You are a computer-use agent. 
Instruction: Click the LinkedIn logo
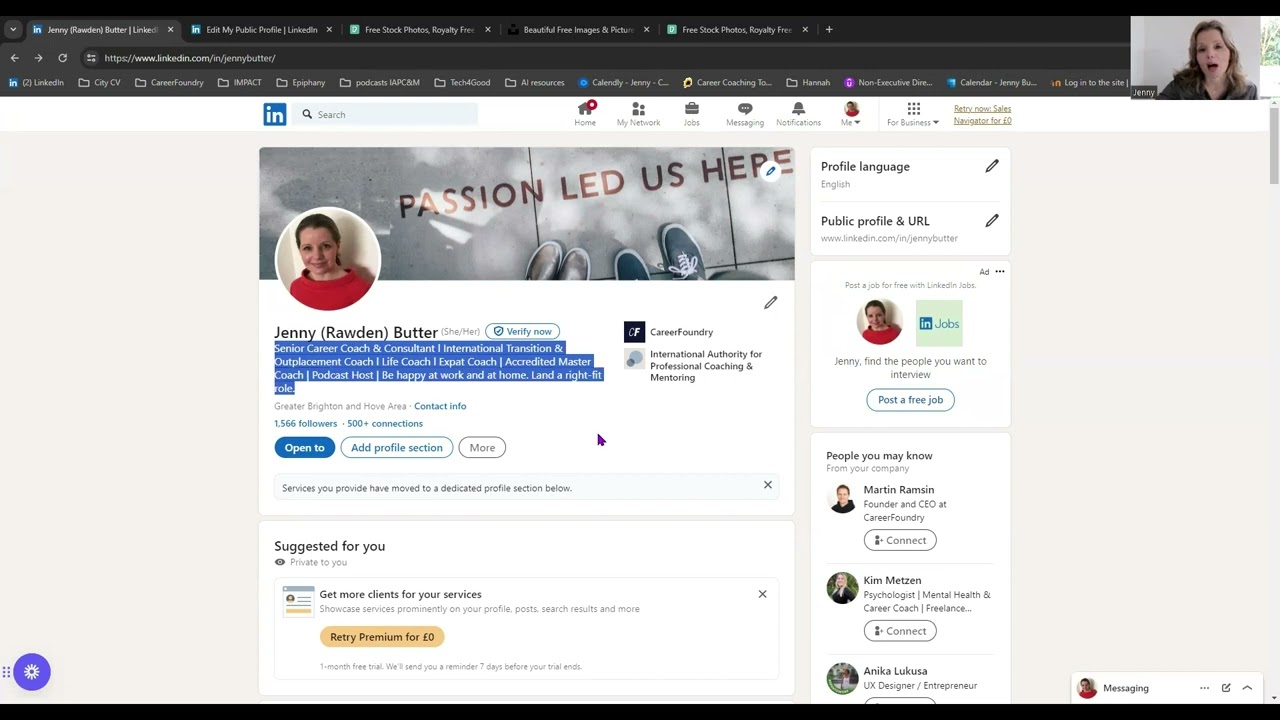(275, 114)
